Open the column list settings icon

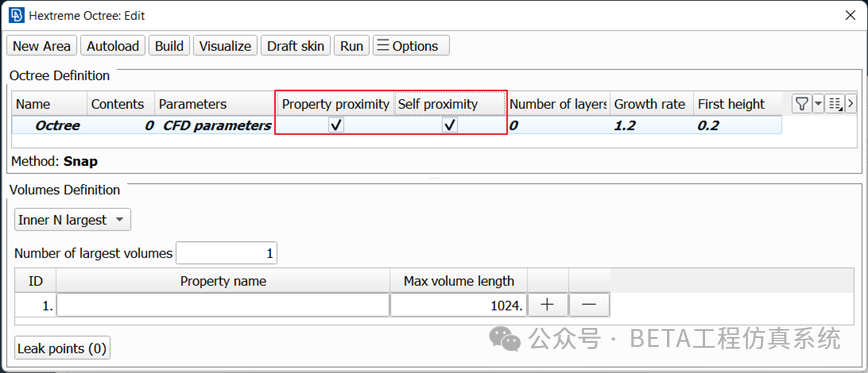coord(835,103)
